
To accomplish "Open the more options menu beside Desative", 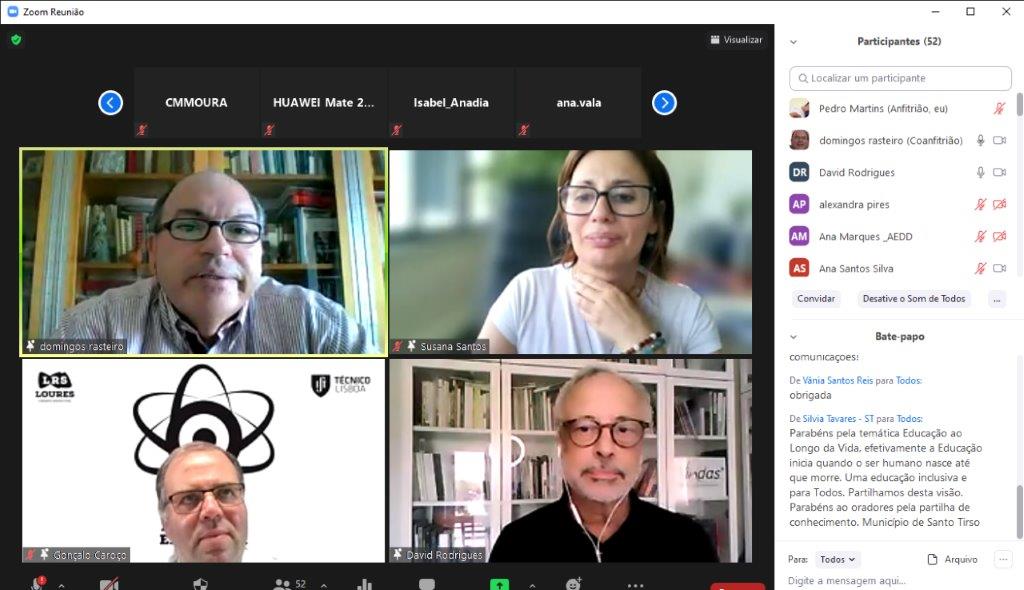I will (x=996, y=299).
